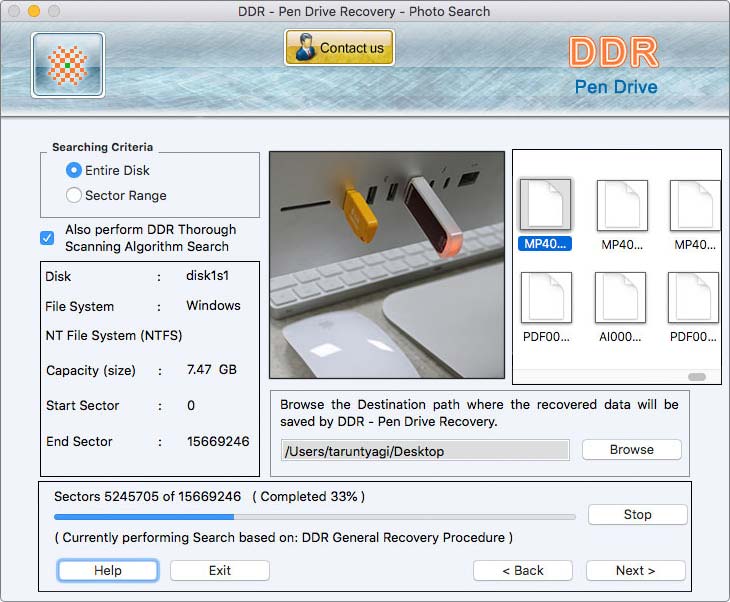The image size is (730, 602).
Task: Open Help
Action: click(x=108, y=570)
